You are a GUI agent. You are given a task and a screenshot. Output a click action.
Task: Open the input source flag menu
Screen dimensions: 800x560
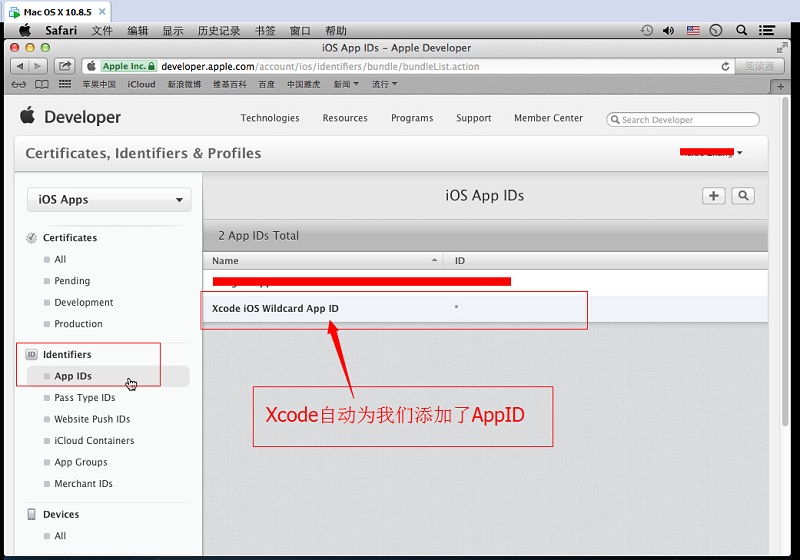click(x=693, y=31)
